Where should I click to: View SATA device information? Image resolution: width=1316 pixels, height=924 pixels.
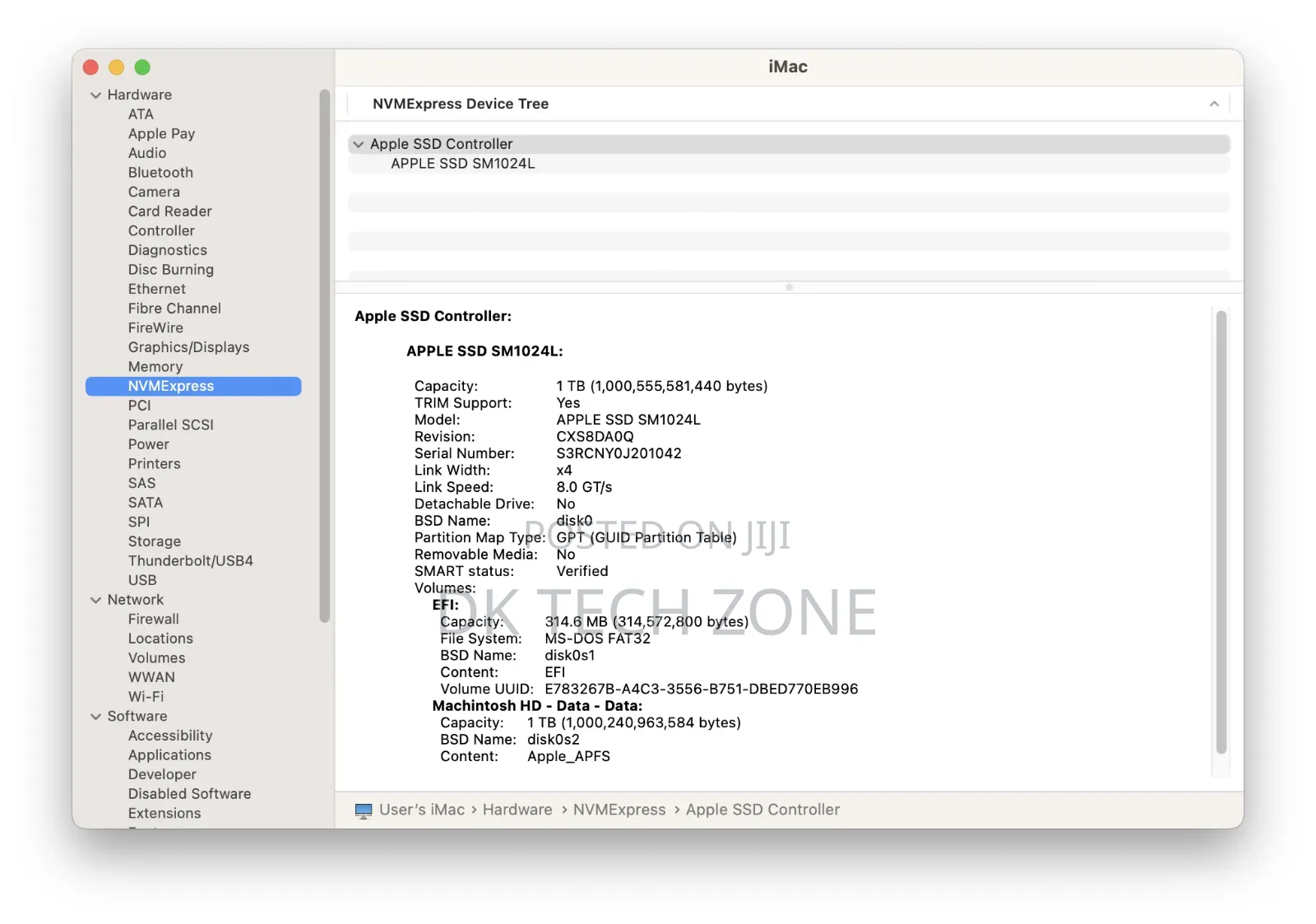point(146,503)
